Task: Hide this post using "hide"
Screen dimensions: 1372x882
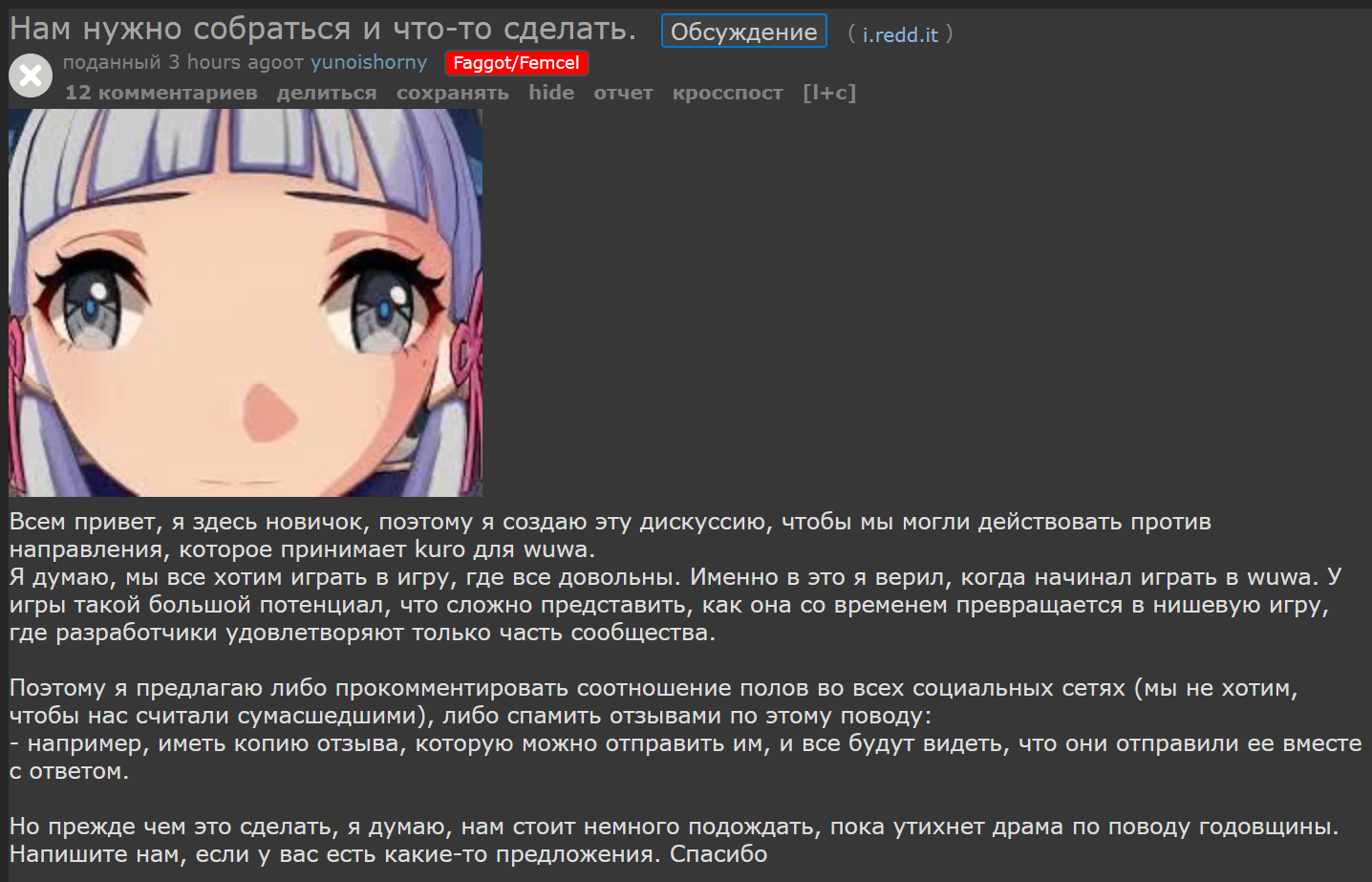Action: (x=551, y=93)
